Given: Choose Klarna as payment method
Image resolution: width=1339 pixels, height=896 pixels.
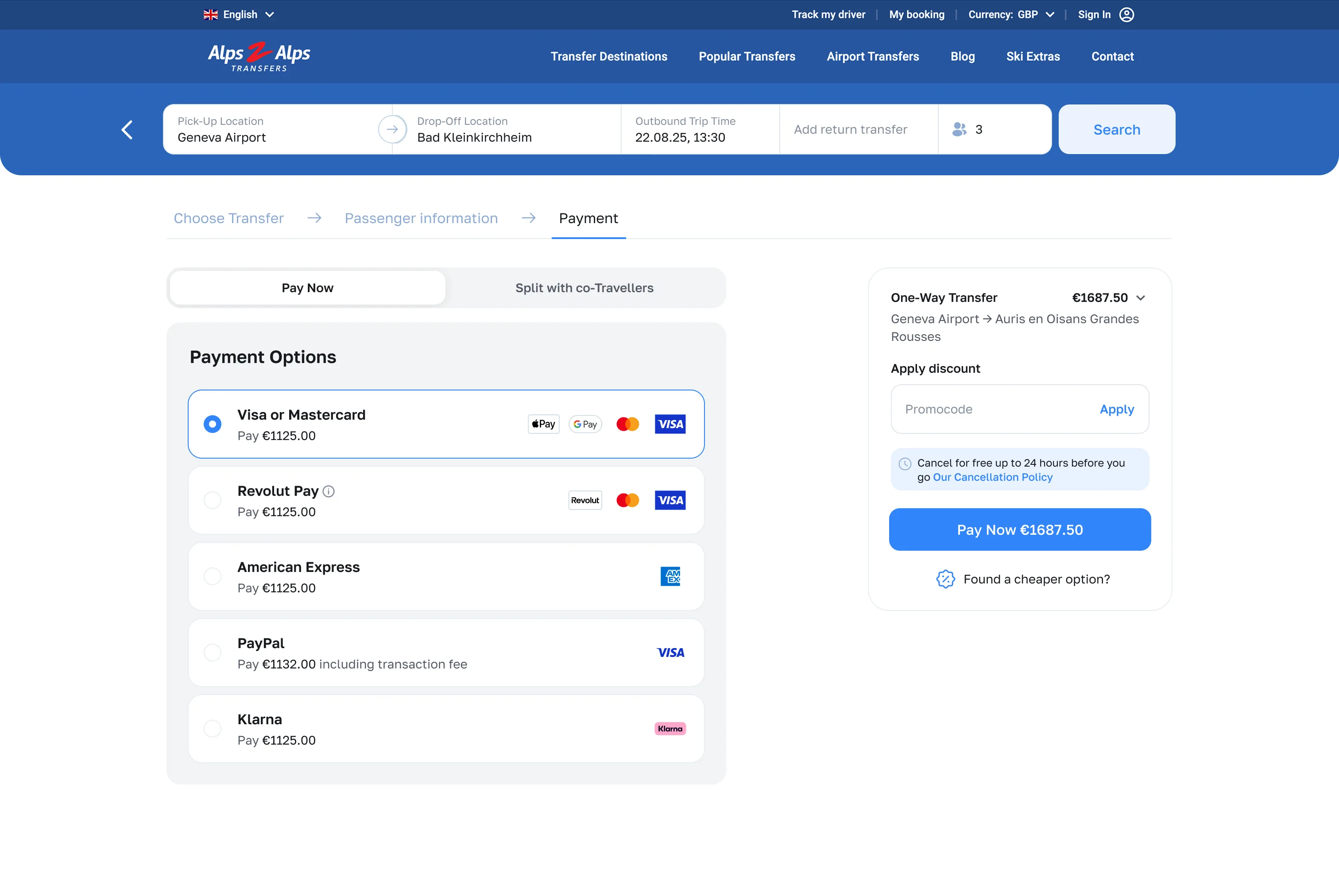Looking at the screenshot, I should point(212,729).
